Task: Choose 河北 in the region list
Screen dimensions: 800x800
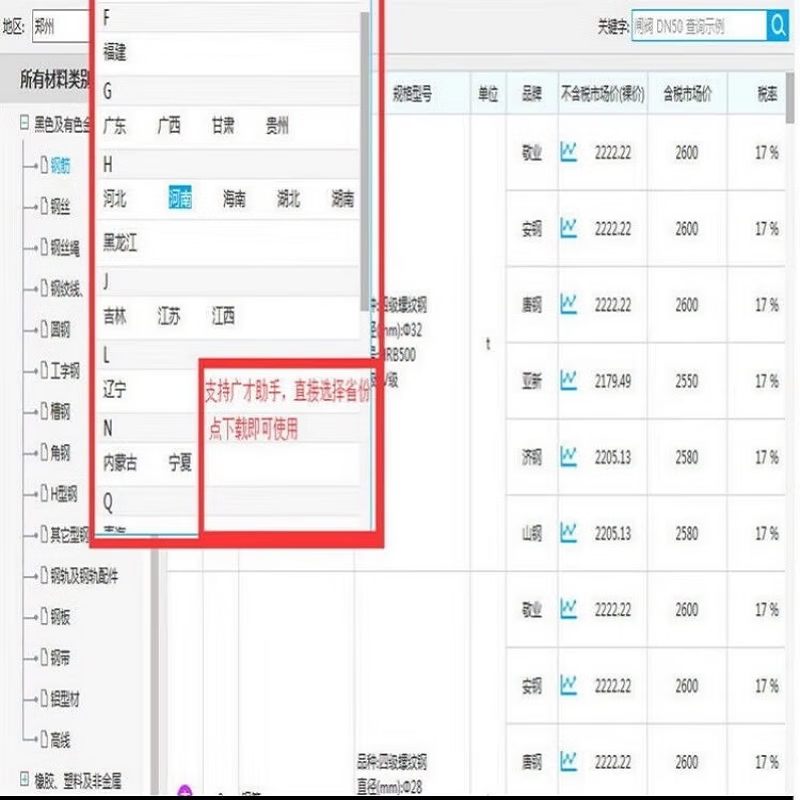Action: 115,198
